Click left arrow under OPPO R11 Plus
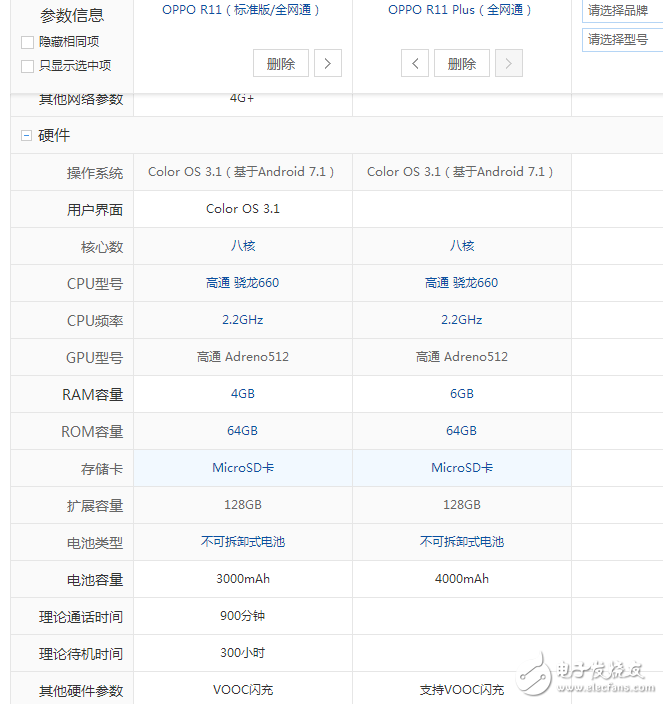The height and width of the screenshot is (704, 663). point(416,64)
